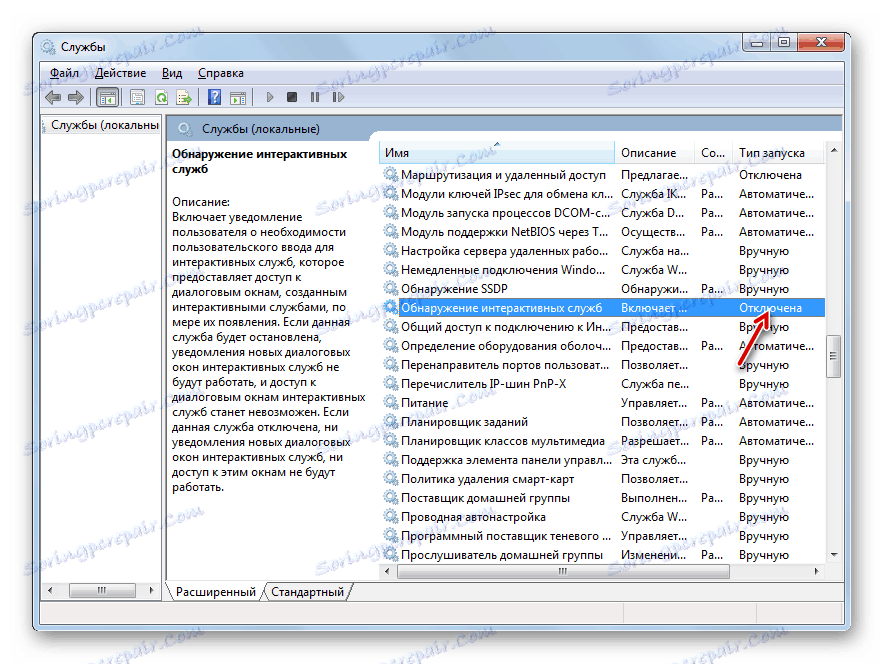This screenshot has height=664, width=884.
Task: Click the Restart Service toolbar icon
Action: coord(338,97)
